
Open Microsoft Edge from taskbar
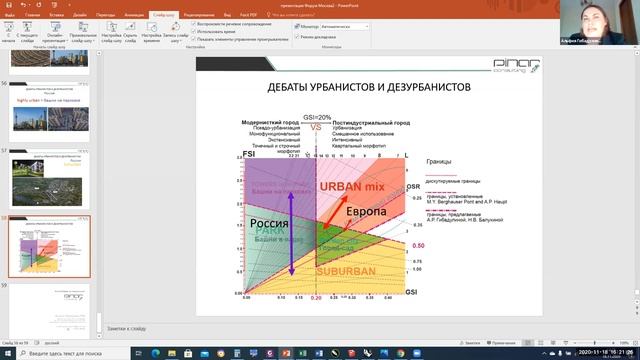point(156,353)
